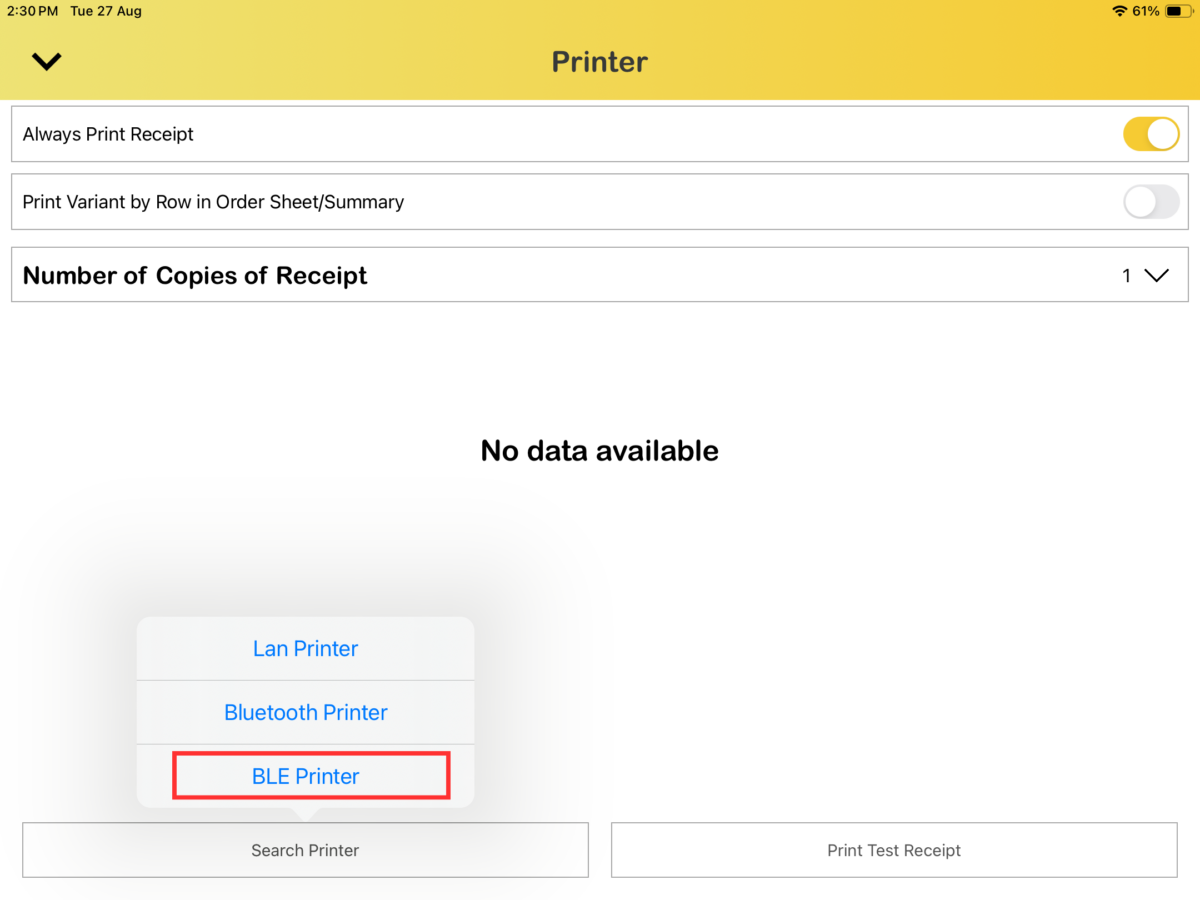Tap the date Tue 27 Aug
This screenshot has width=1200, height=900.
tap(105, 11)
